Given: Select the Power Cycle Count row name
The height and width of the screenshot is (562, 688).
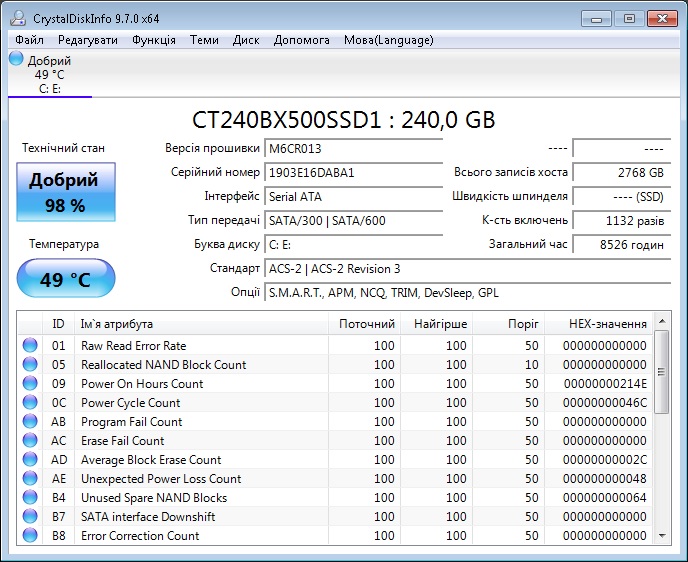Looking at the screenshot, I should pos(131,403).
